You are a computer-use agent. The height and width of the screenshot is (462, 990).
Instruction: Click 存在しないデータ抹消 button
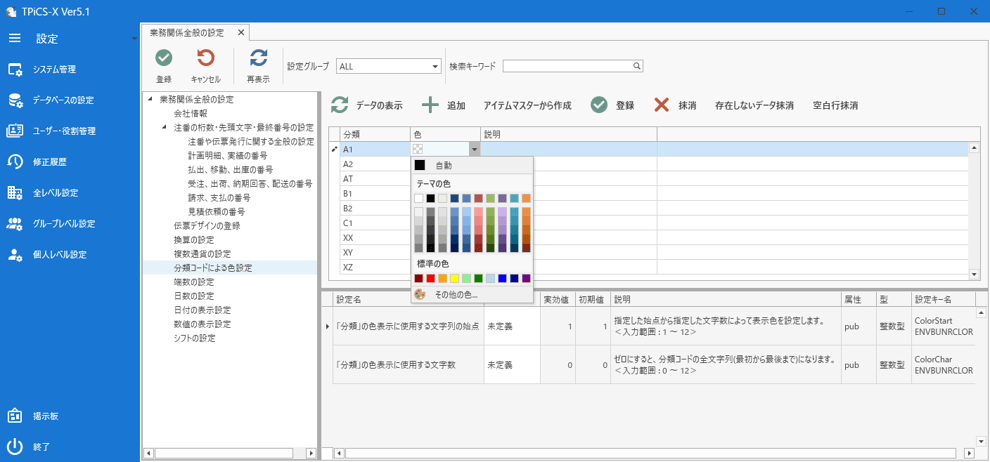(x=753, y=105)
